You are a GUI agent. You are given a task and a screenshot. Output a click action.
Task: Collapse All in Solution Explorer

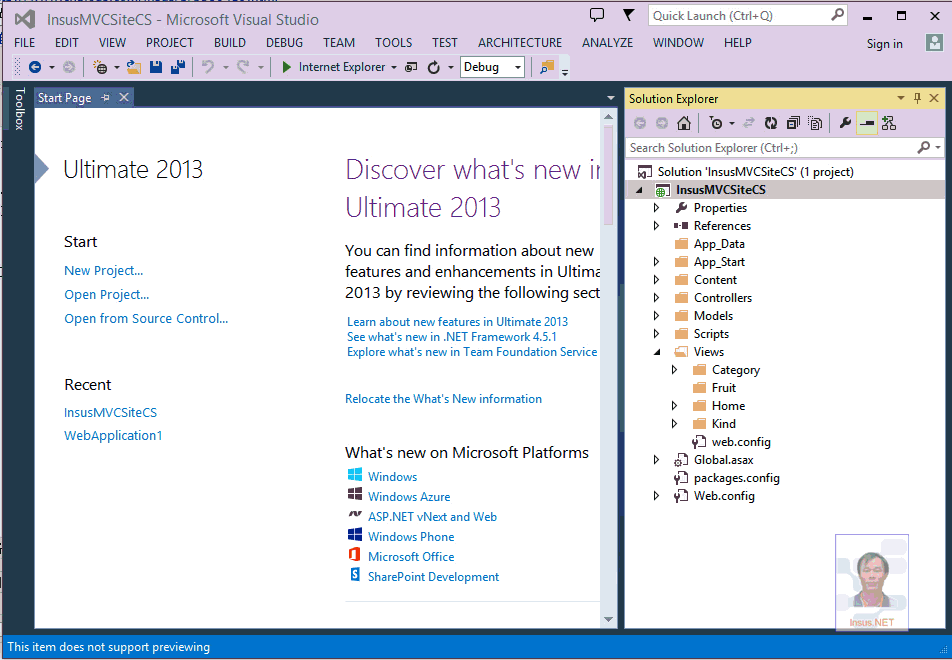click(x=793, y=123)
